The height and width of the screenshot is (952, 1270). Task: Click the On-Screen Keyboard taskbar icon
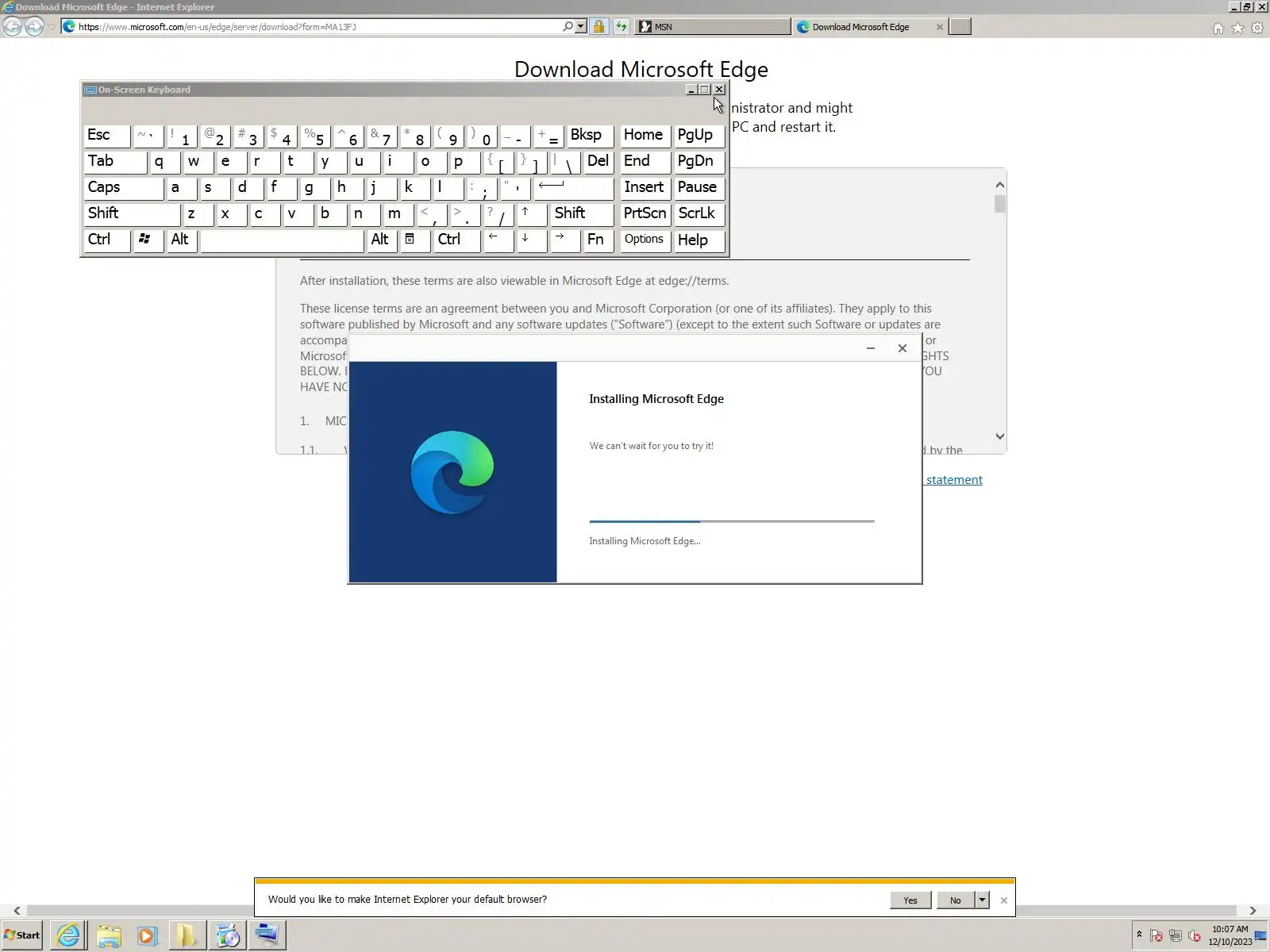tap(267, 935)
